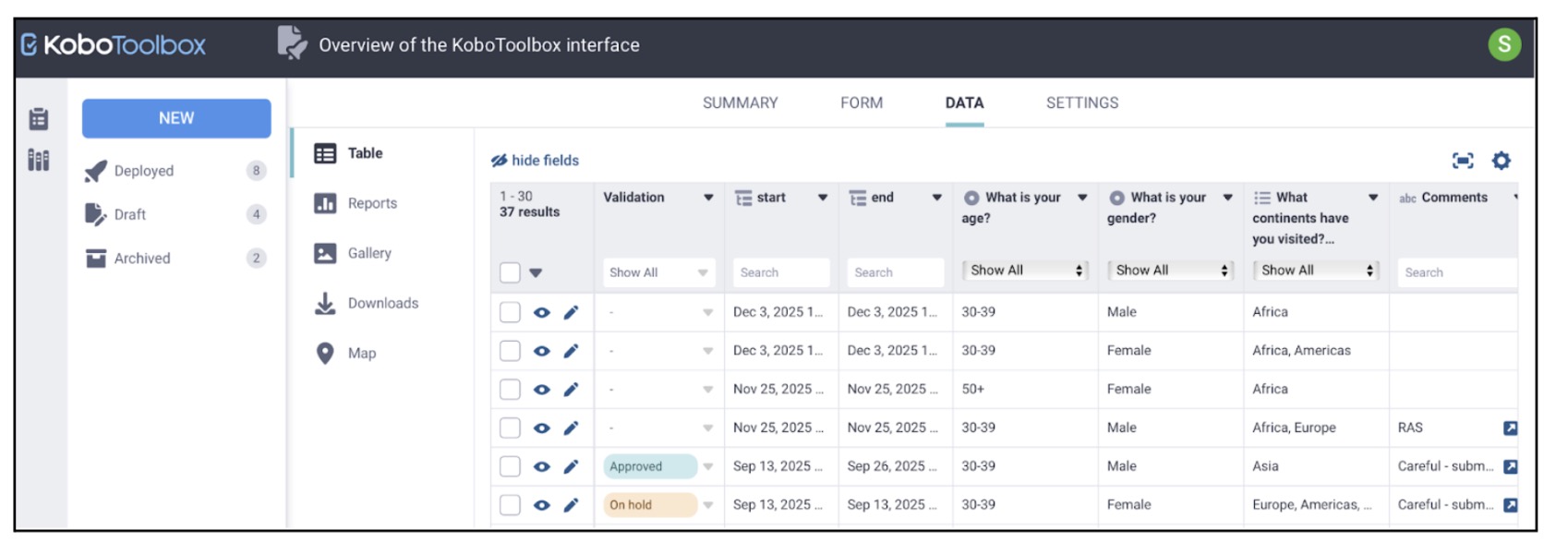Expand comment in the Europe, Americas row
The width and height of the screenshot is (1568, 554).
click(1510, 505)
